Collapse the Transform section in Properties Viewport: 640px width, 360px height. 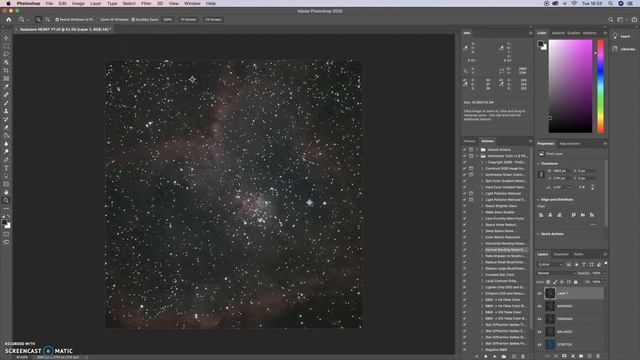tap(538, 163)
